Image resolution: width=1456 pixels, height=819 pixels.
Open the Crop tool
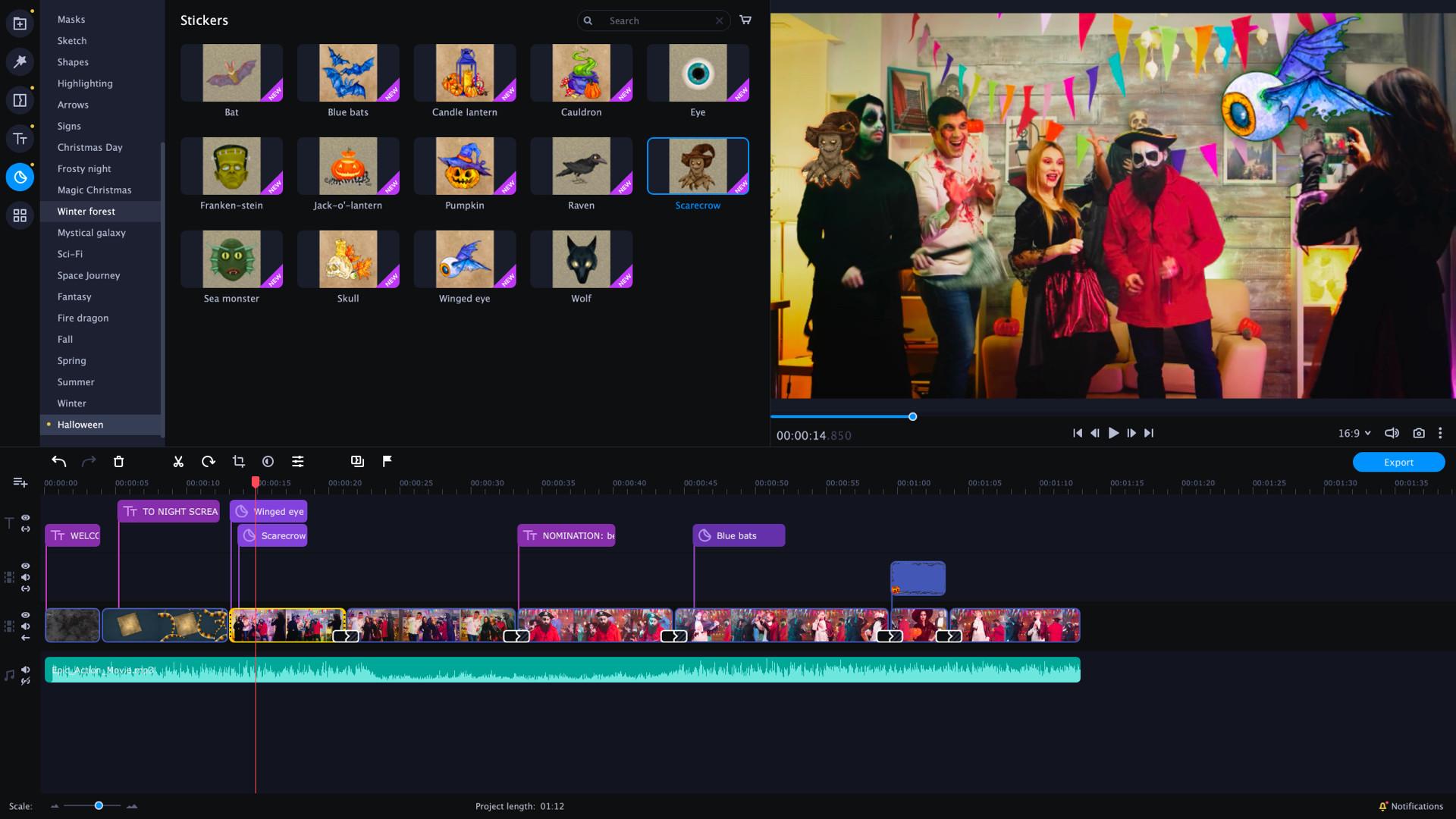click(x=238, y=461)
